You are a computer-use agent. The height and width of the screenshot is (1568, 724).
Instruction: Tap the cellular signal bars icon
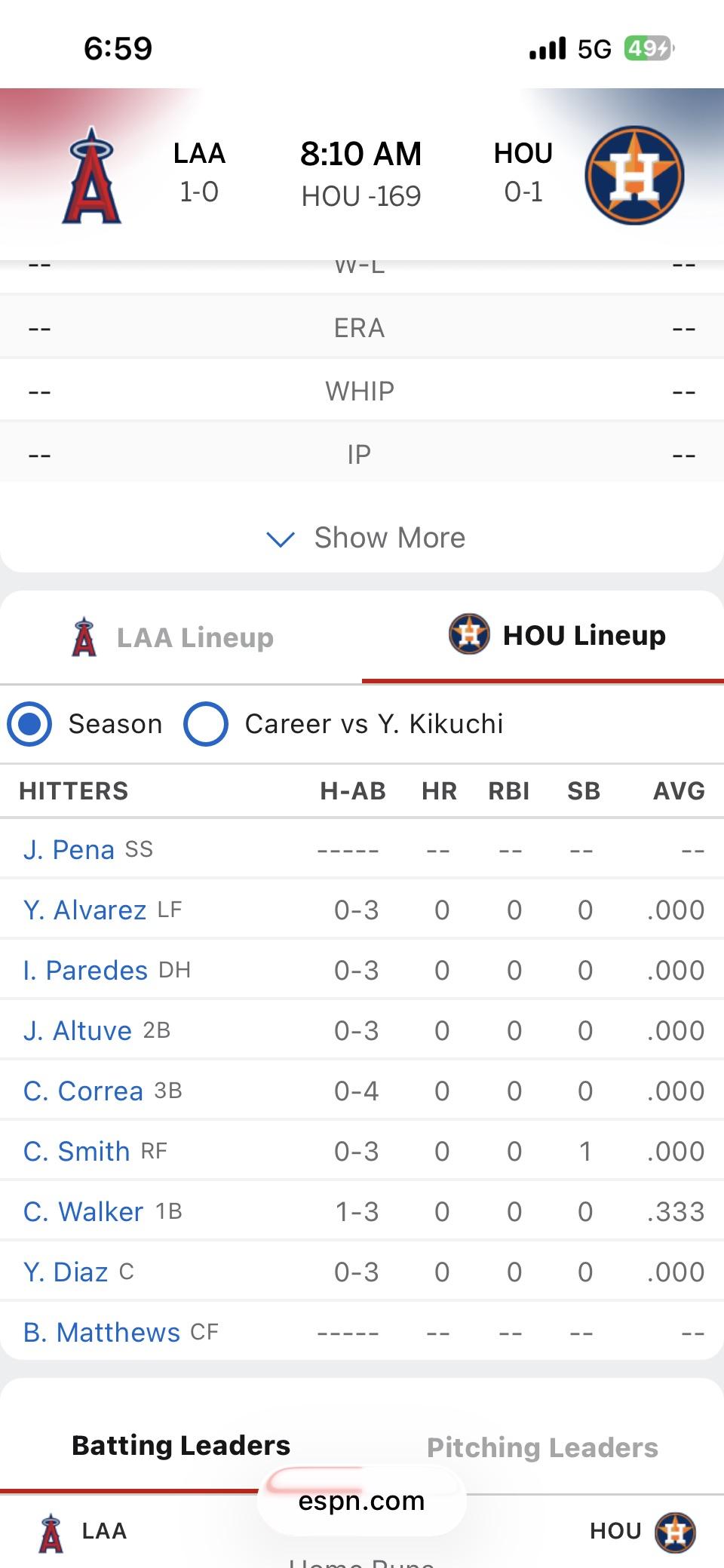[x=548, y=49]
